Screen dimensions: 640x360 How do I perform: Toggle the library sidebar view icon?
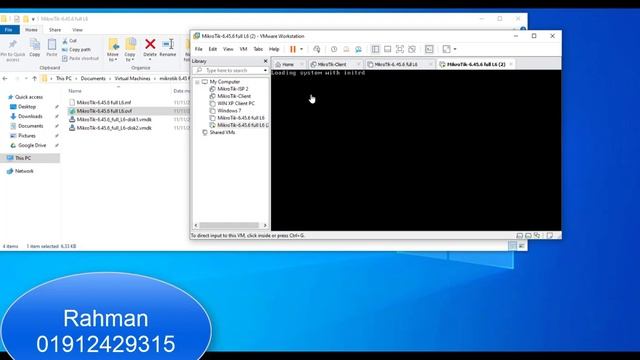(x=376, y=49)
